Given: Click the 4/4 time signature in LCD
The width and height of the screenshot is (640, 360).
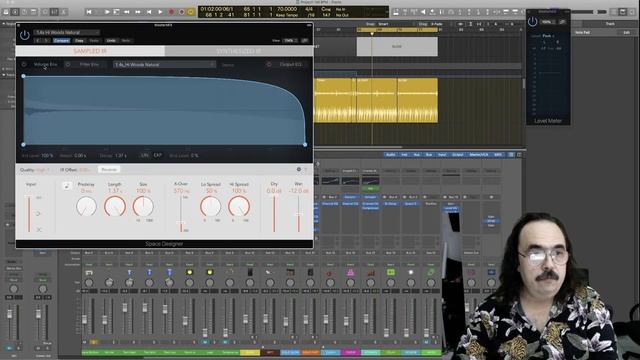Looking at the screenshot, I should (x=309, y=9).
